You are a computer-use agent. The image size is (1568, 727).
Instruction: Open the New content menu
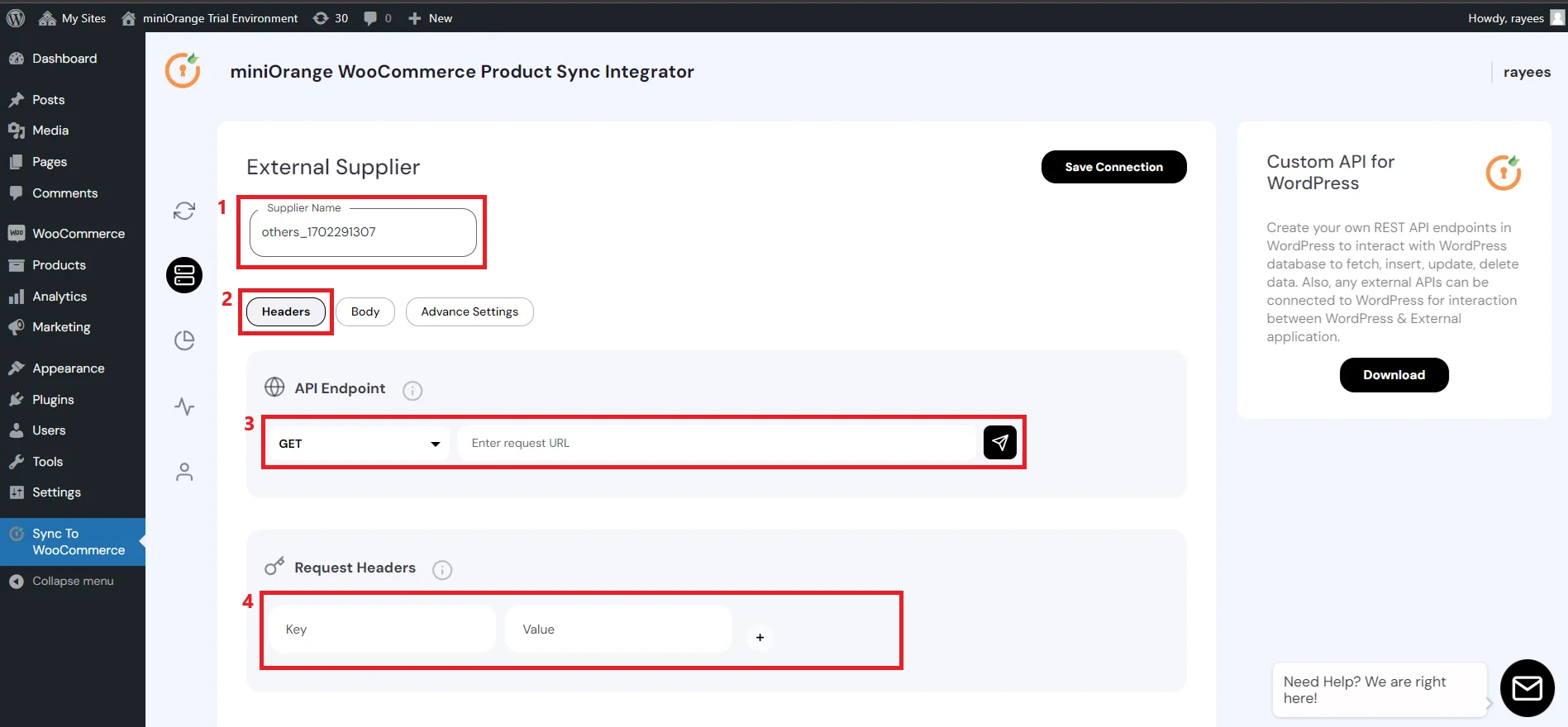(x=430, y=17)
